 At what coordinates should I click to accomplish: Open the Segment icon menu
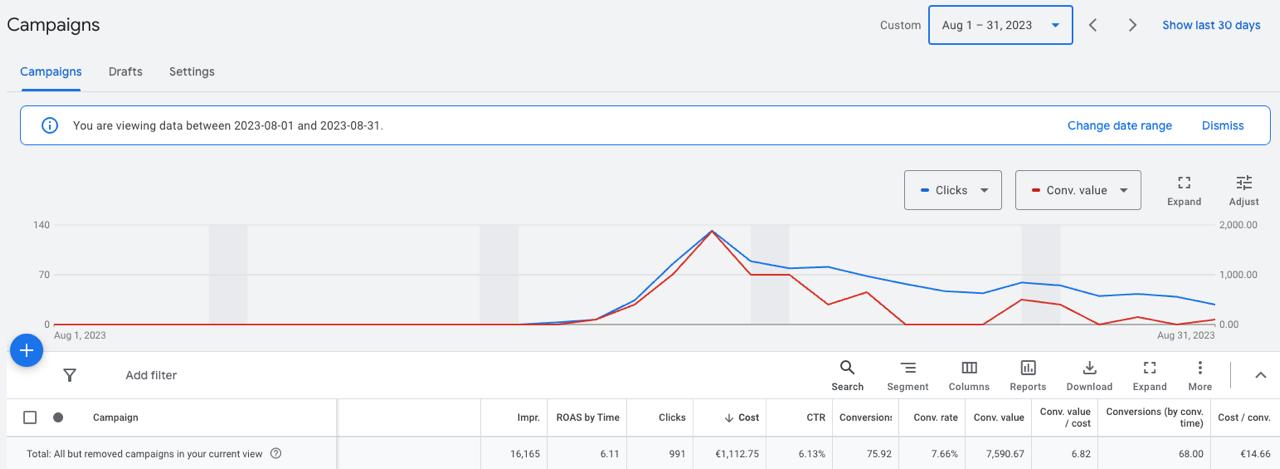click(x=907, y=368)
